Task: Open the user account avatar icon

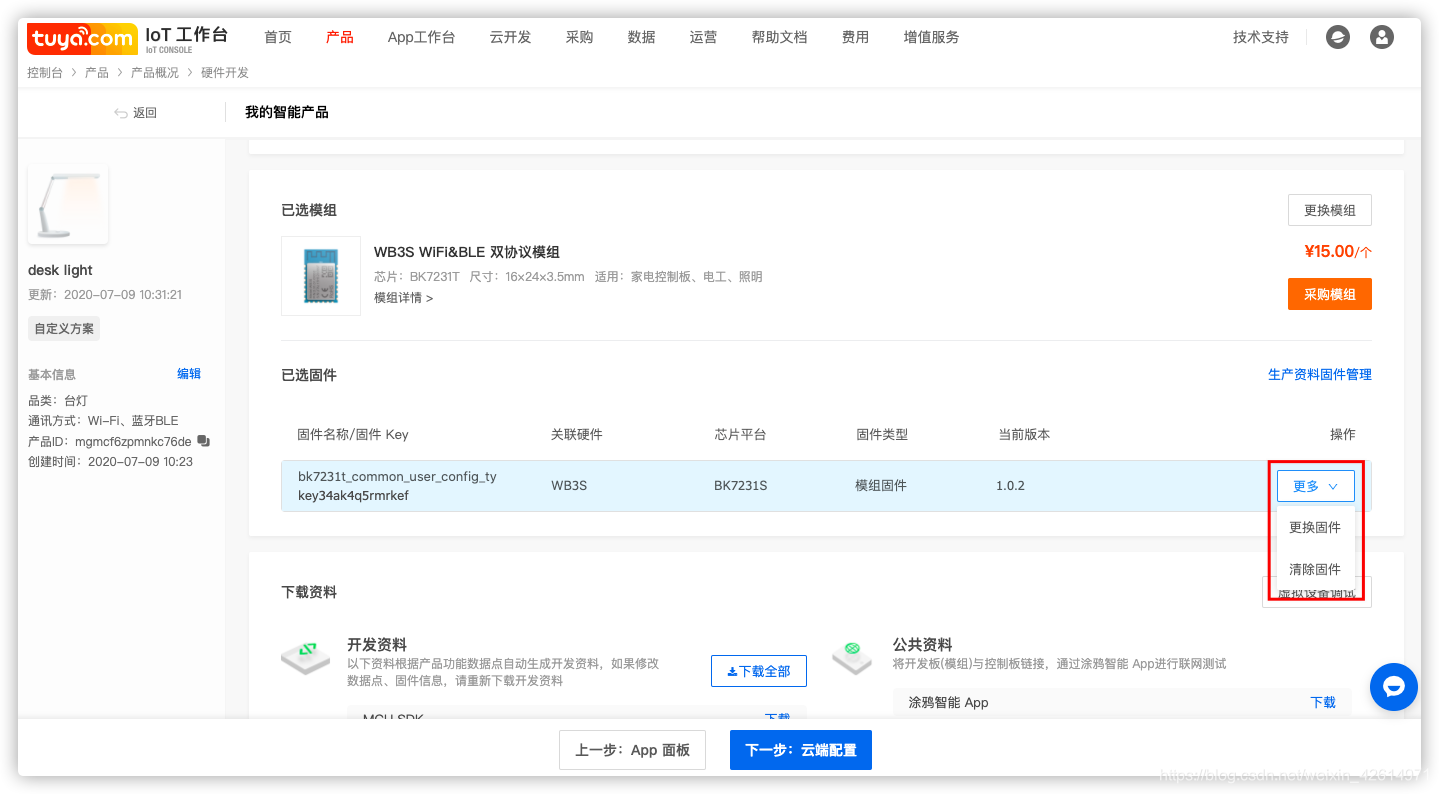Action: coord(1382,37)
